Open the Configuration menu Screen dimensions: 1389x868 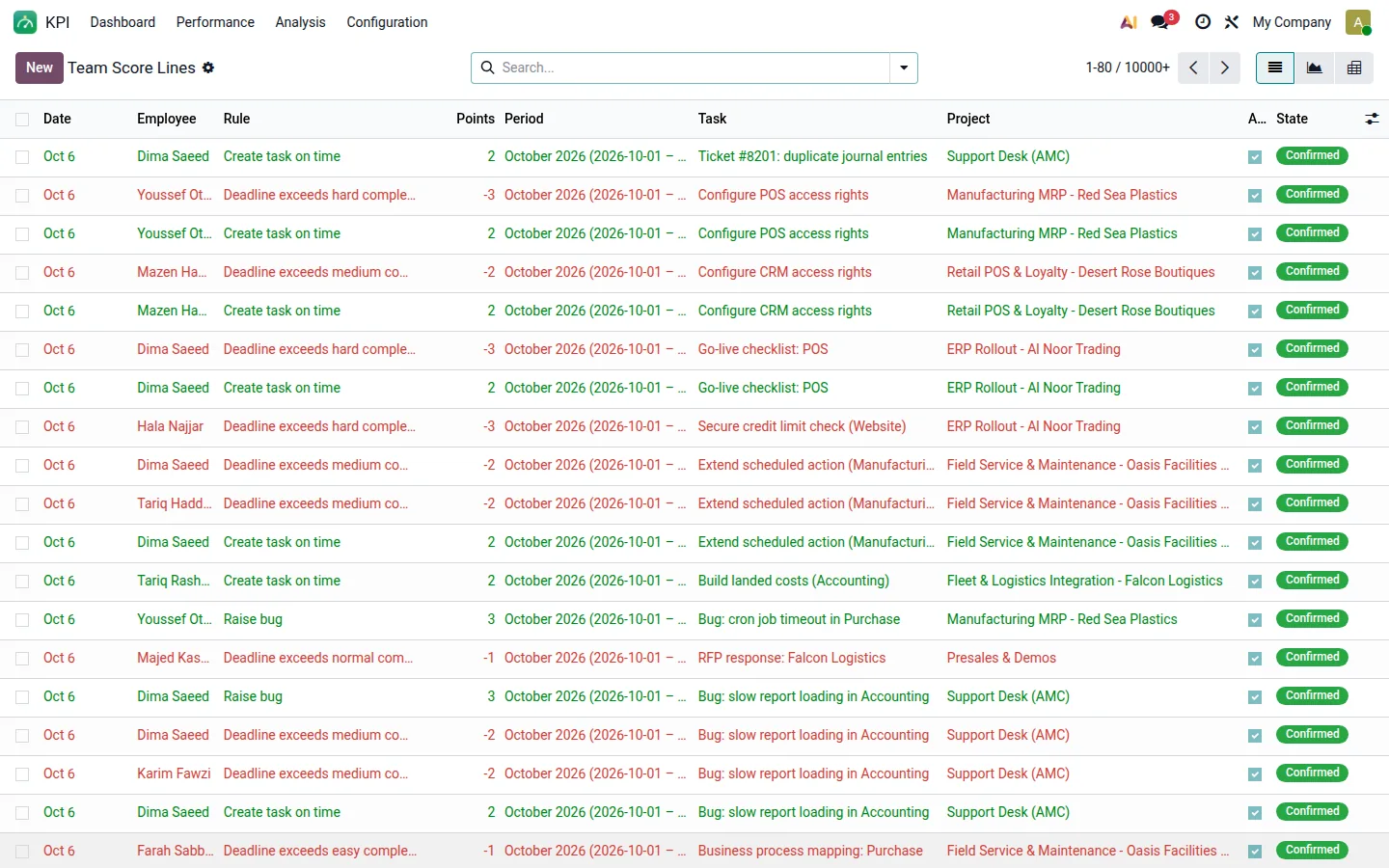tap(387, 22)
